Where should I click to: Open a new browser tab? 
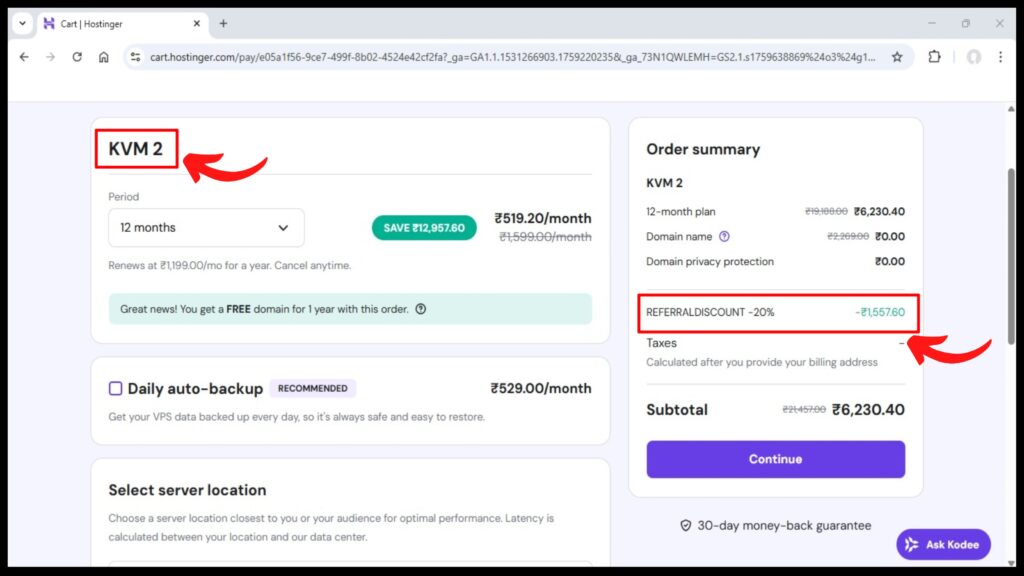point(223,23)
